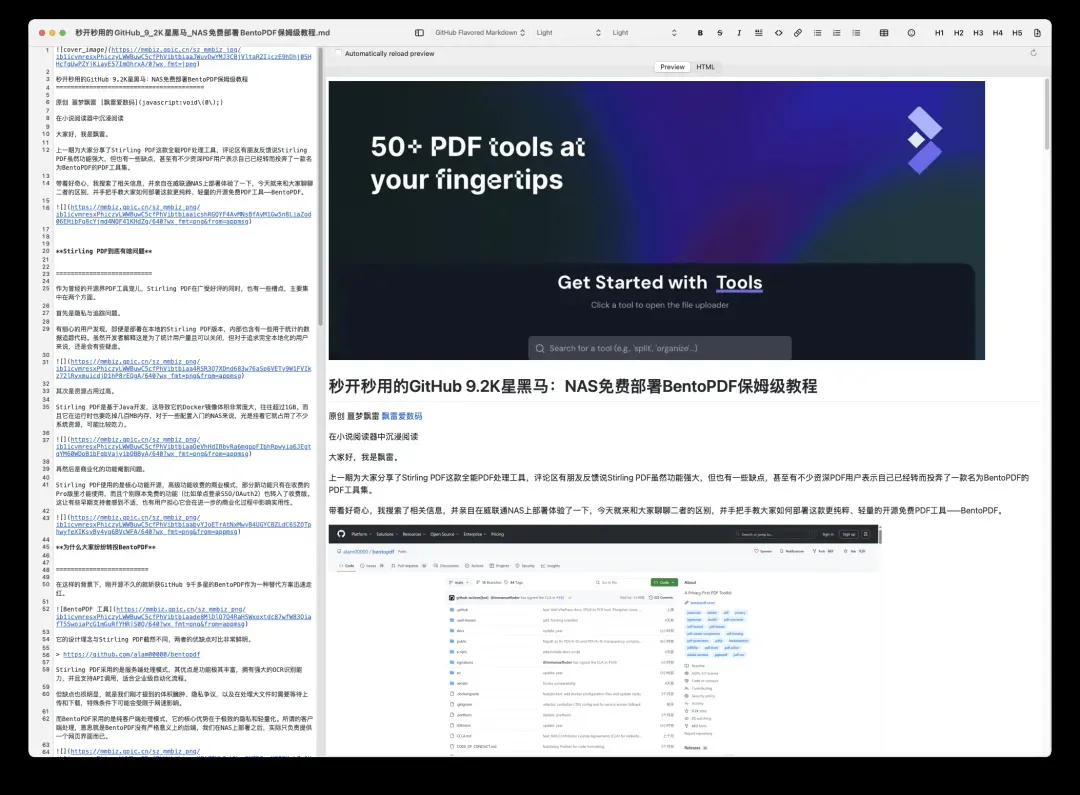This screenshot has height=795, width=1080.
Task: Insert a numbered list from the toolbar
Action: [x=837, y=33]
